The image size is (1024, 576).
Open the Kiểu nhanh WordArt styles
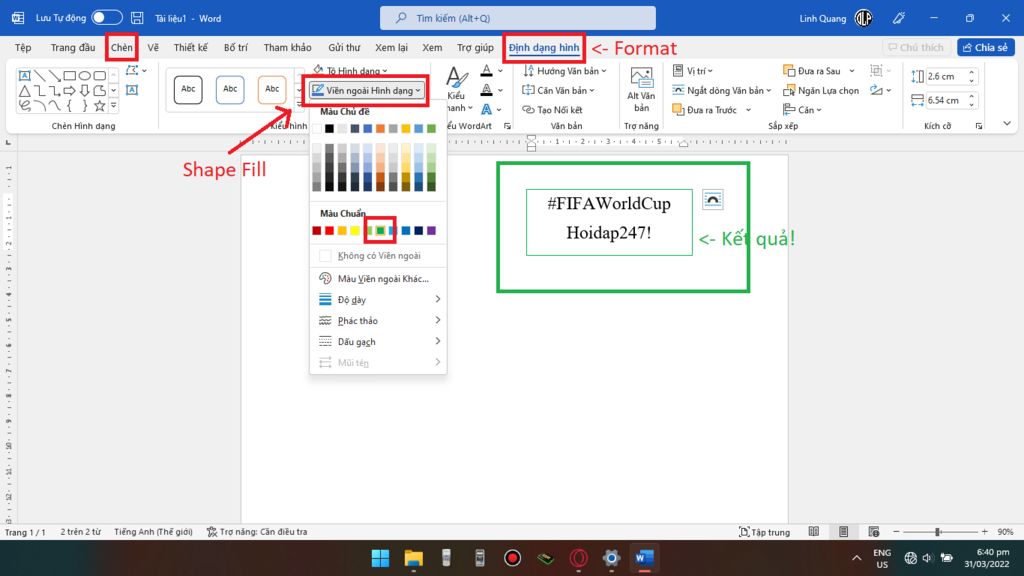click(456, 90)
